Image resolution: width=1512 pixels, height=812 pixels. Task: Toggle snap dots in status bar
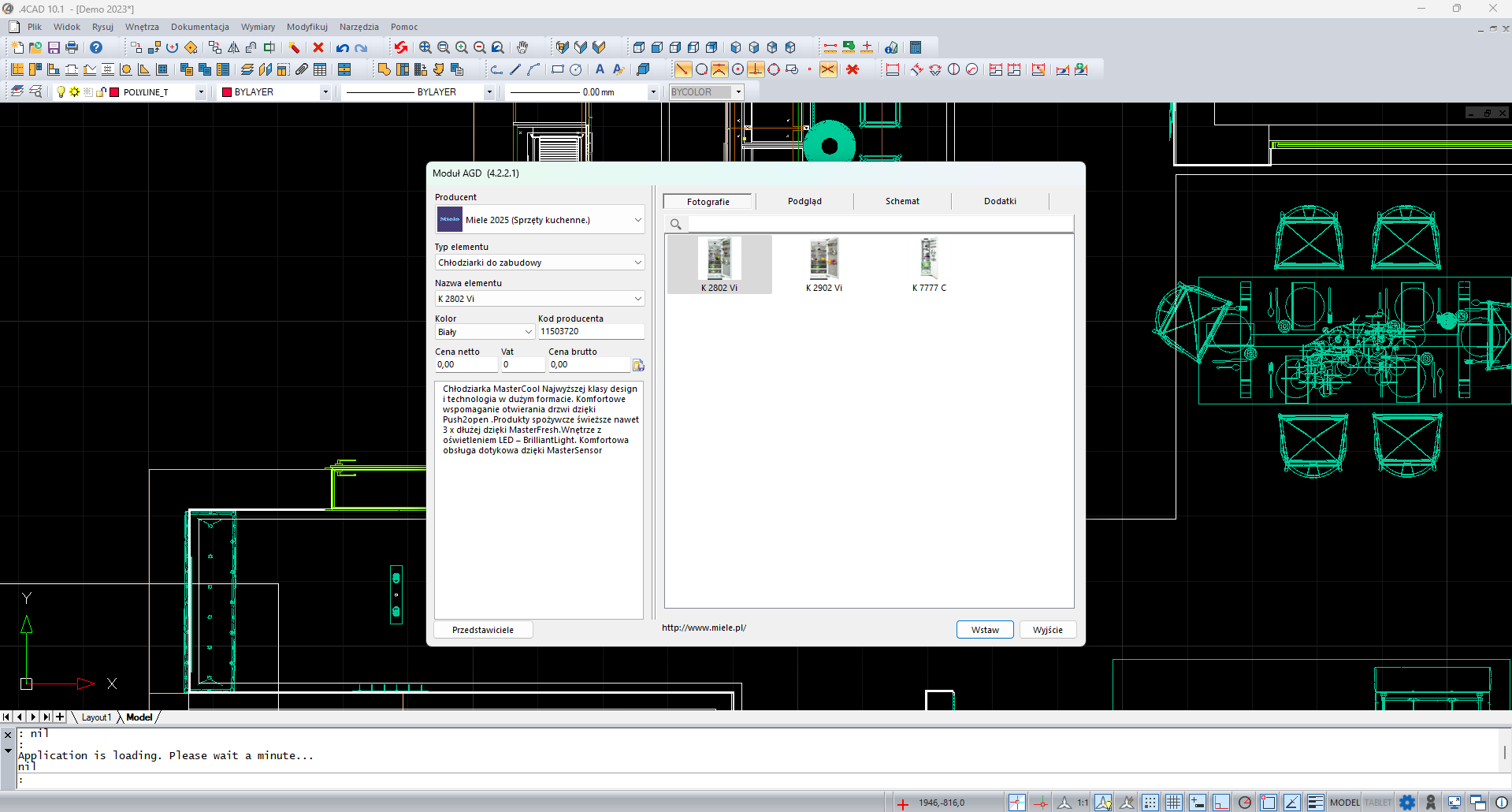pos(1150,803)
